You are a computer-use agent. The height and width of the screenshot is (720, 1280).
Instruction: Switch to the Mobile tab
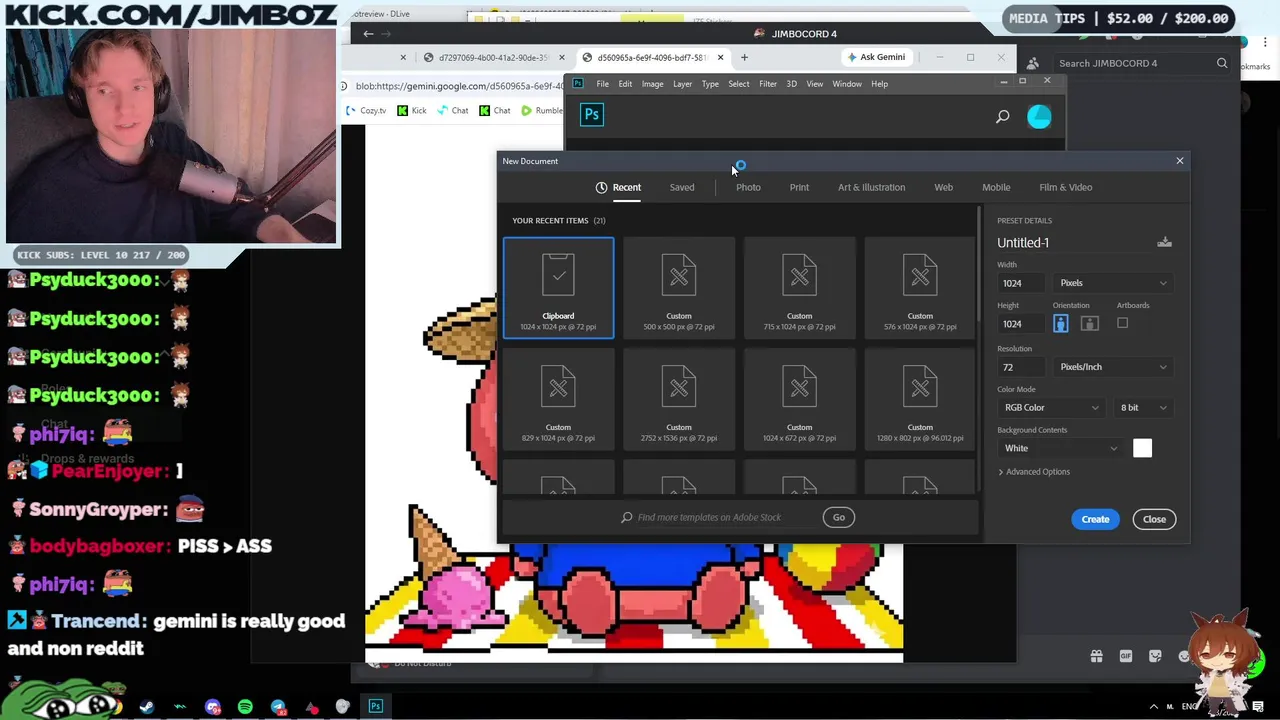click(996, 187)
